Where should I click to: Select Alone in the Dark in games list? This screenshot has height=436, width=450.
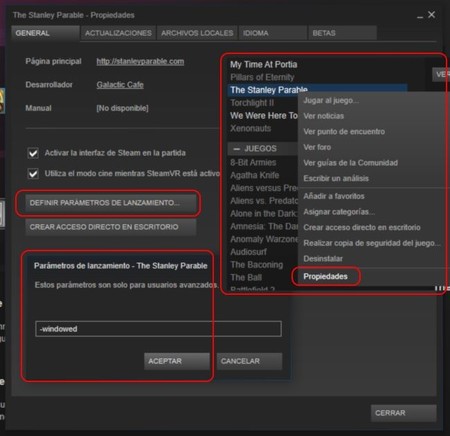coord(263,214)
